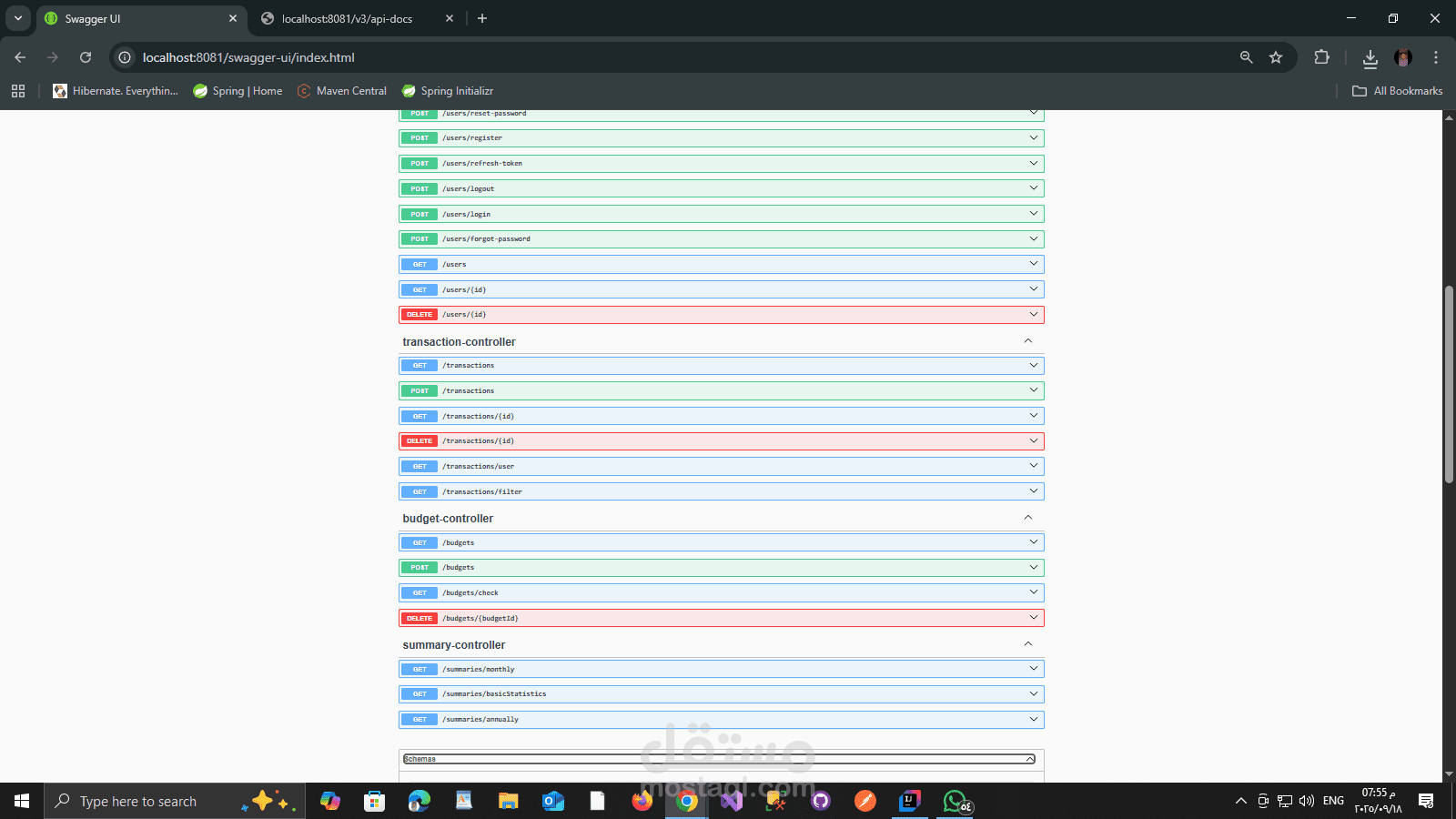Screen dimensions: 1456x819
Task: Open the Extensions puzzle icon
Action: click(x=1321, y=57)
